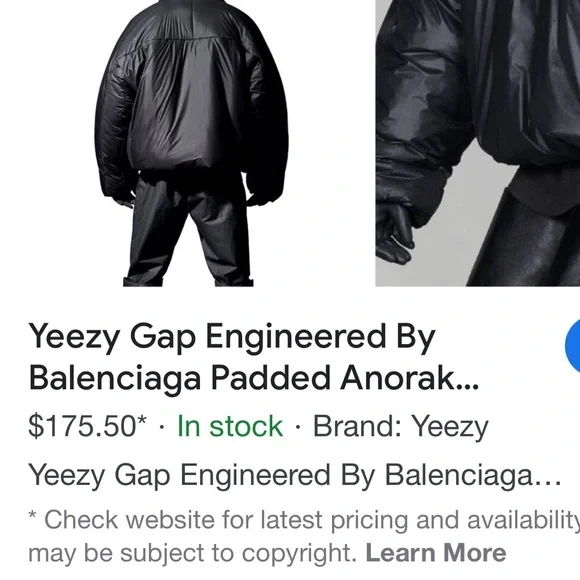Click the gloved hand in the right photo

pos(396,233)
